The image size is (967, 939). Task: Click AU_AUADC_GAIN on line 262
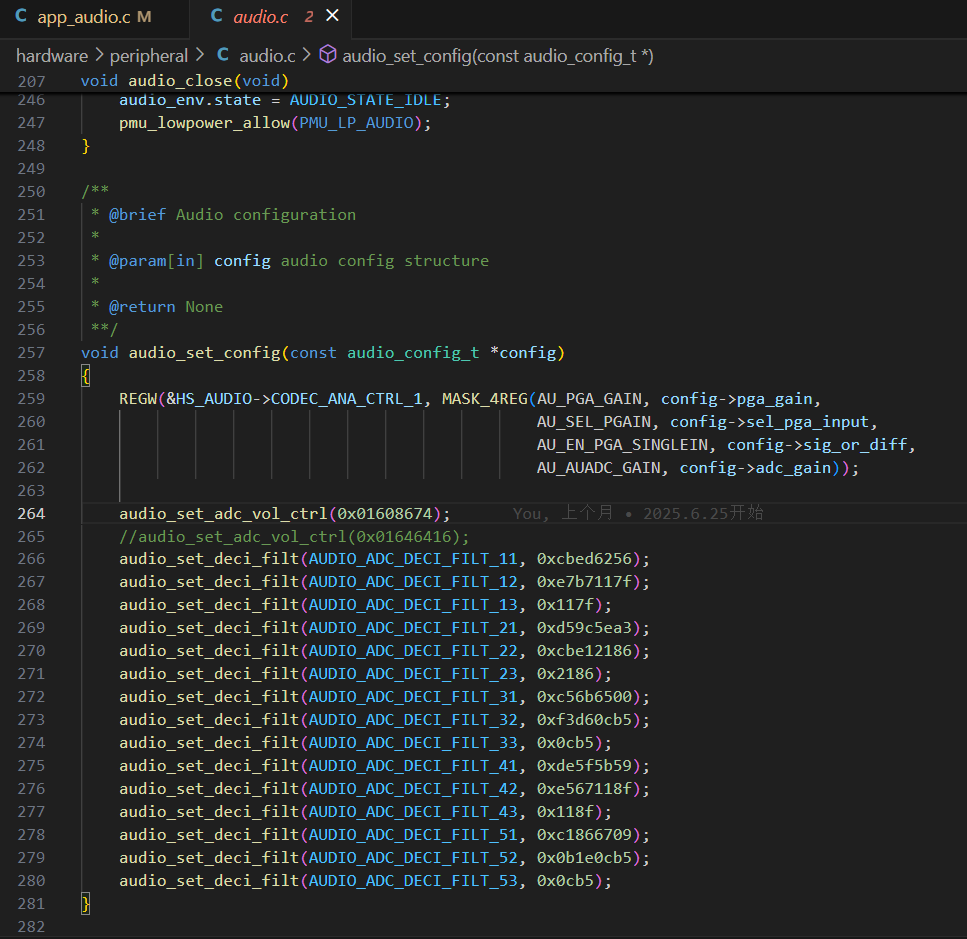pyautogui.click(x=599, y=468)
